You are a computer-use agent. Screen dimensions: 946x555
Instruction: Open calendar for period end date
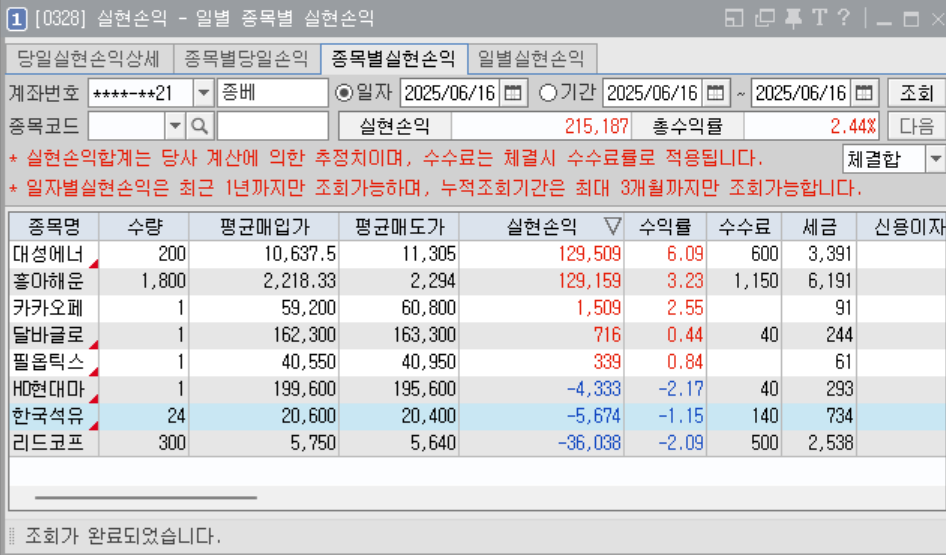[864, 93]
